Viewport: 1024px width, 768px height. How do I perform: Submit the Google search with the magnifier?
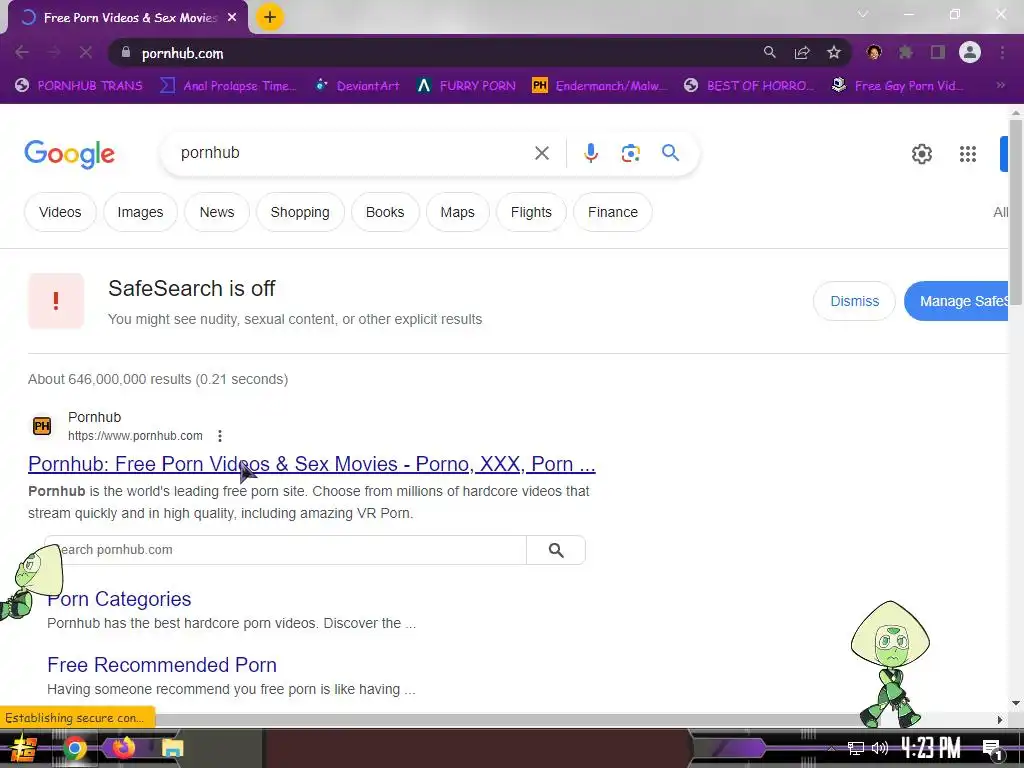[671, 153]
